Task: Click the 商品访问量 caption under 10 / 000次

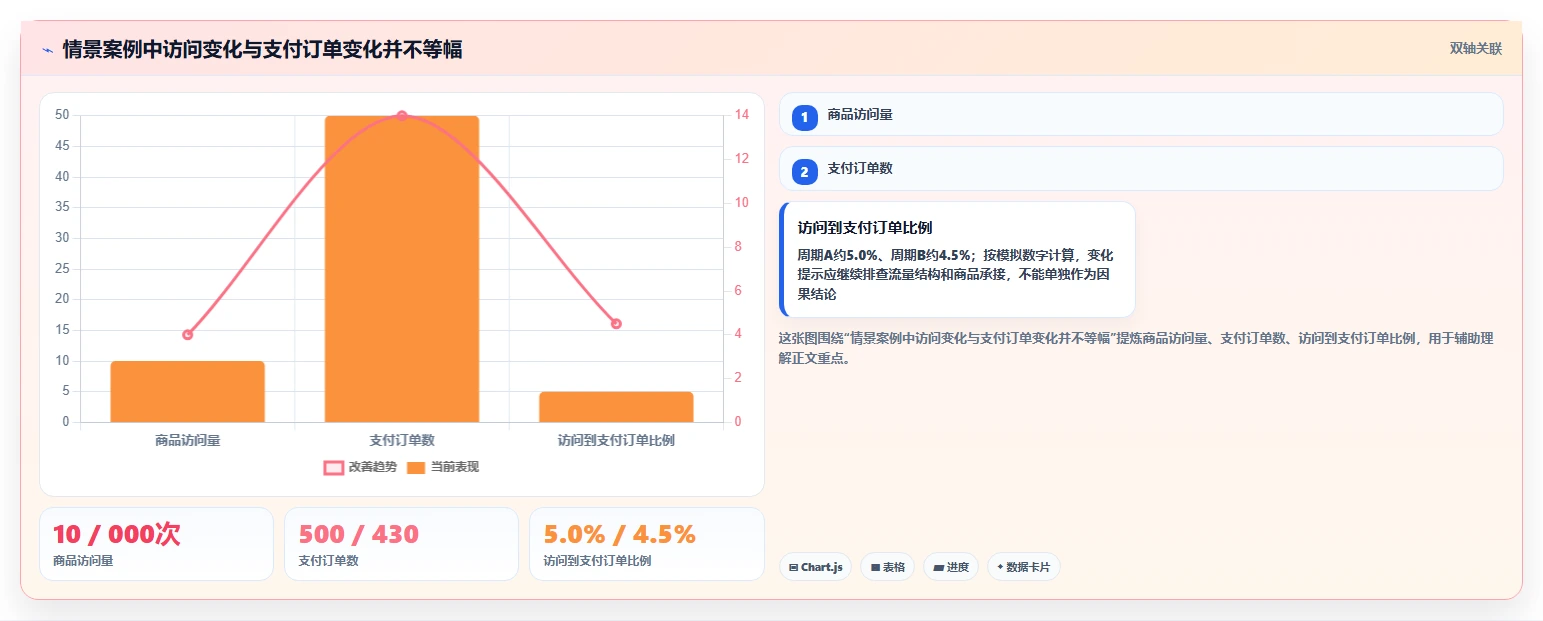Action: [83, 561]
